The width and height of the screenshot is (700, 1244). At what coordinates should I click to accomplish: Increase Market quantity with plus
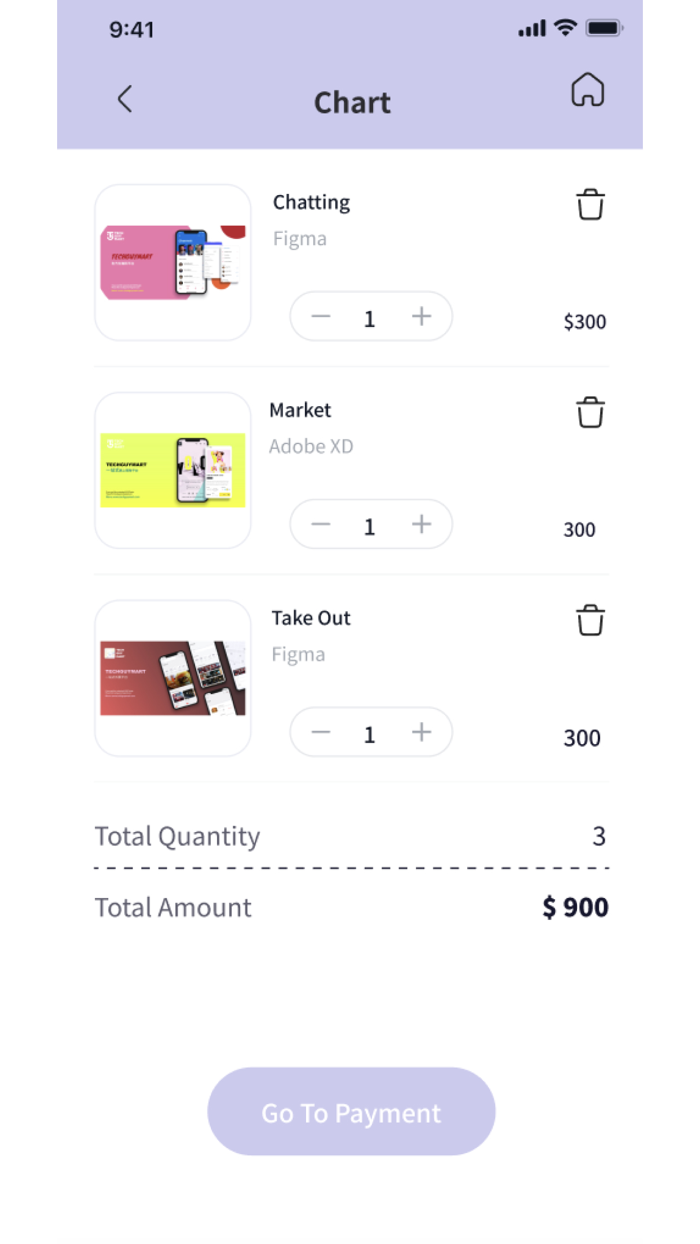tap(422, 525)
